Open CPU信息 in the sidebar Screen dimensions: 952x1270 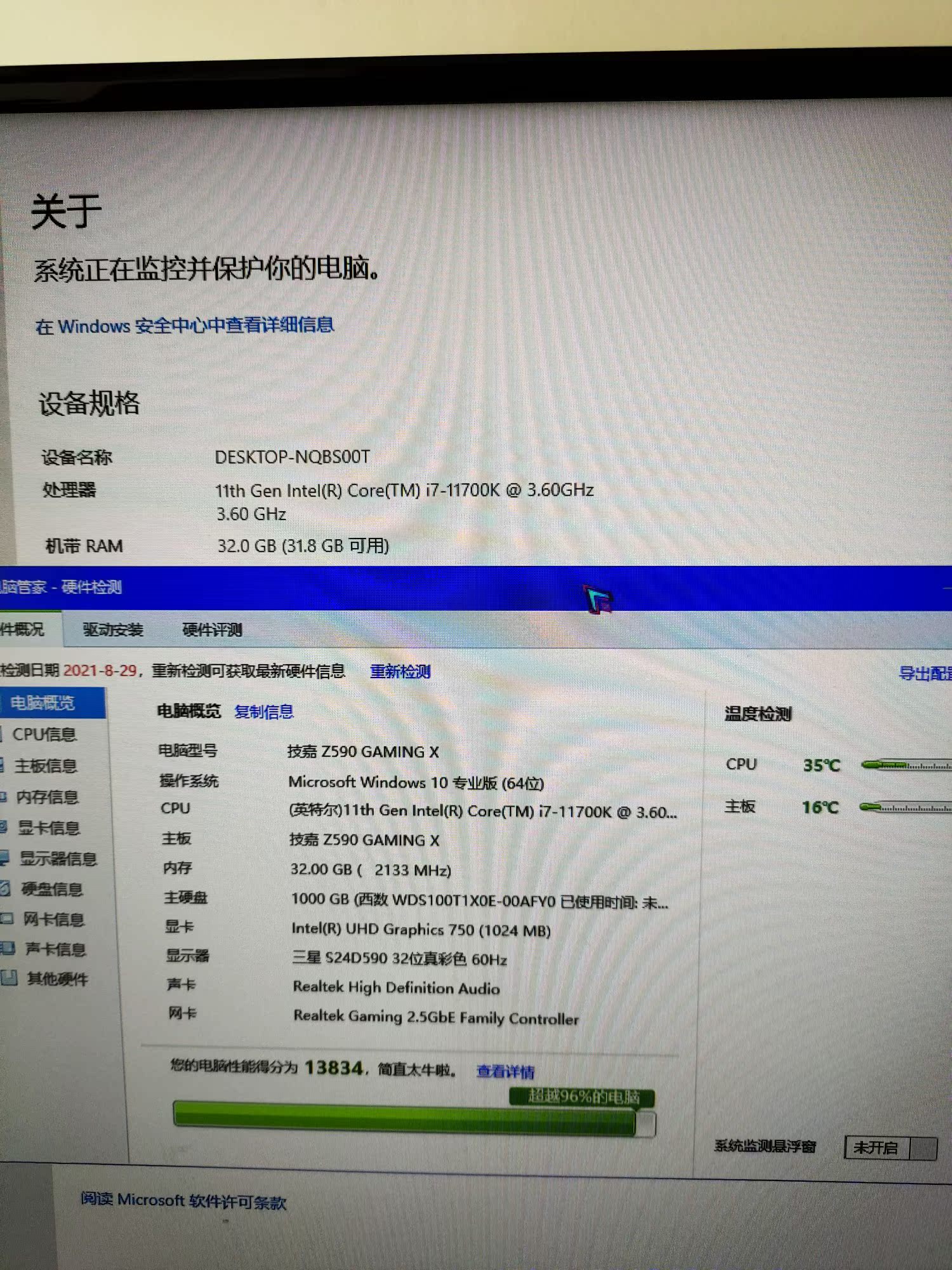tap(44, 734)
